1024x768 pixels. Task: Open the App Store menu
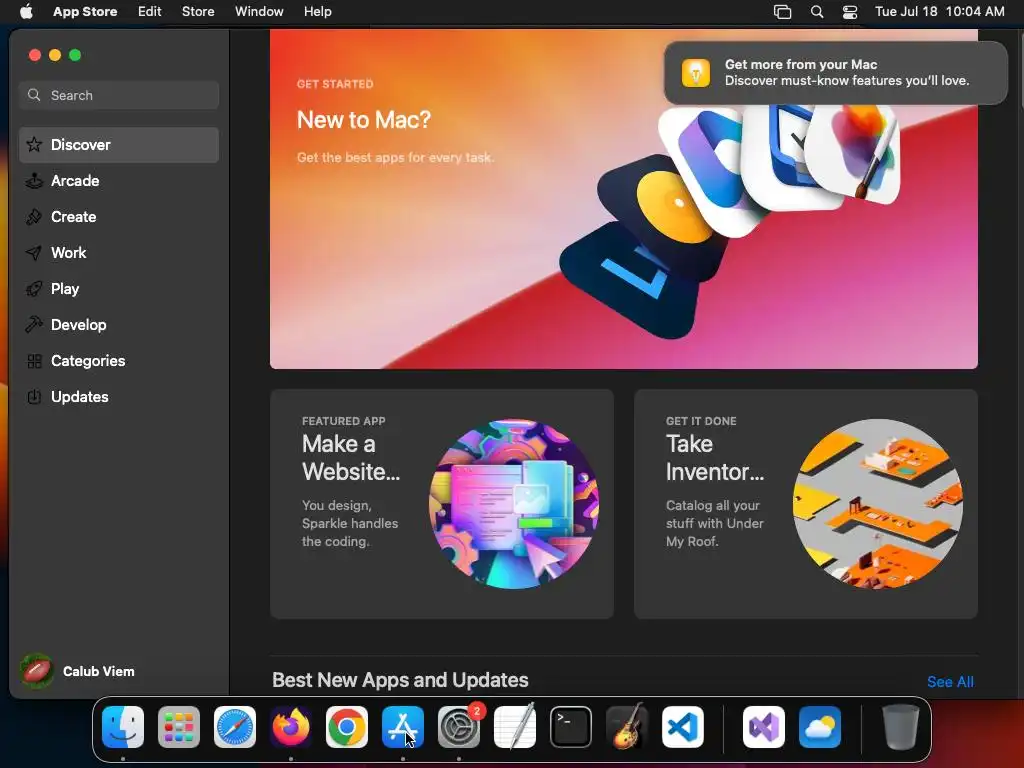pyautogui.click(x=85, y=12)
